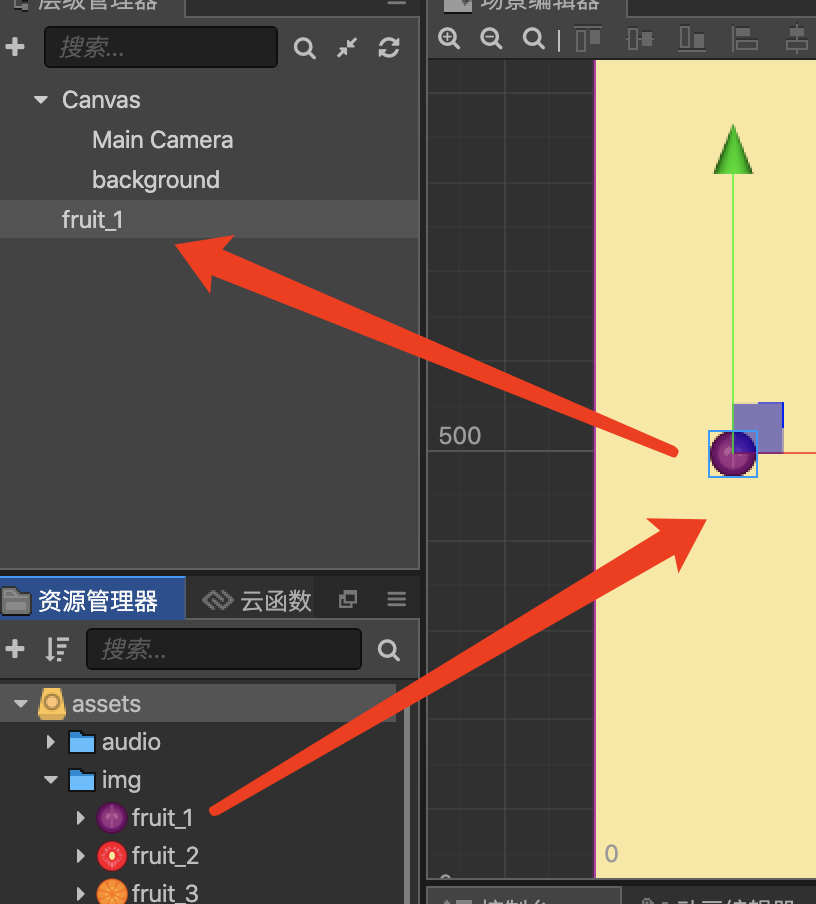Image resolution: width=816 pixels, height=904 pixels.
Task: Click the green Y-axis gizmo arrow
Action: click(x=733, y=150)
